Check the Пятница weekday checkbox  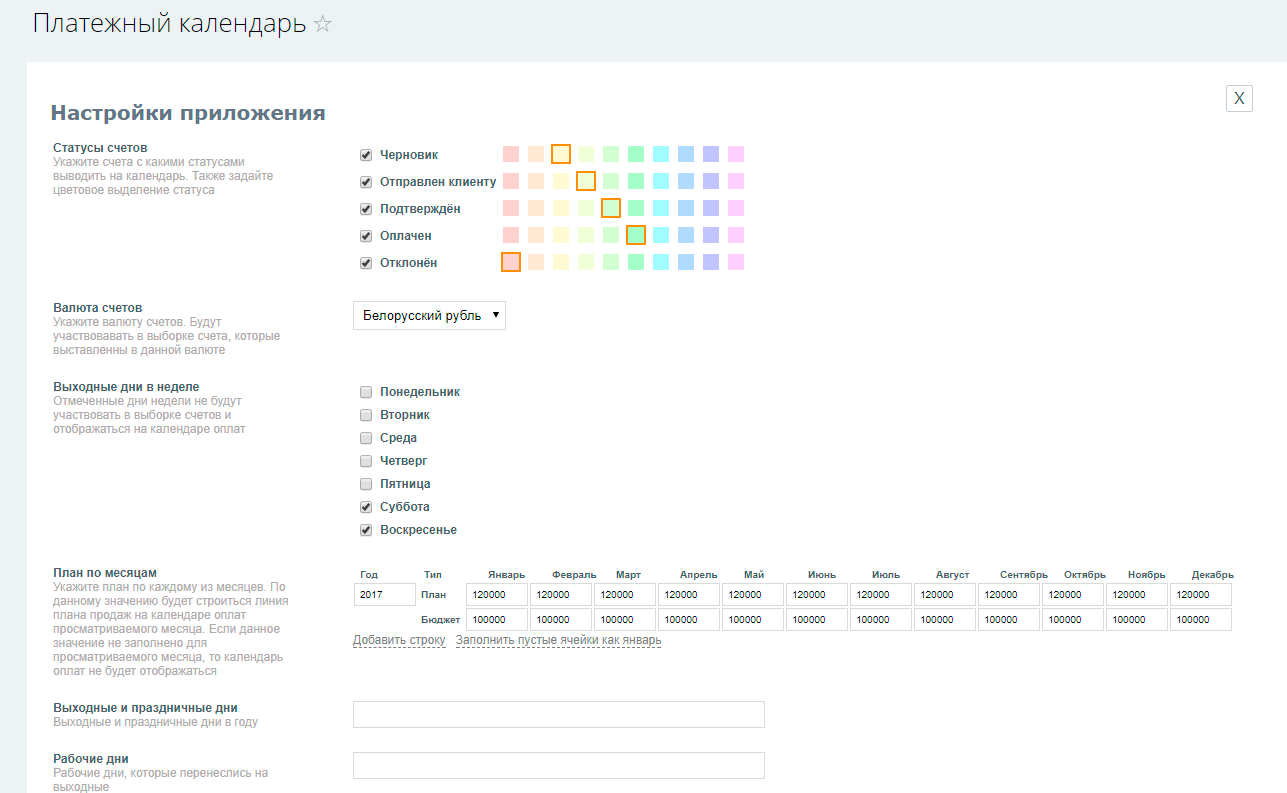tap(366, 484)
